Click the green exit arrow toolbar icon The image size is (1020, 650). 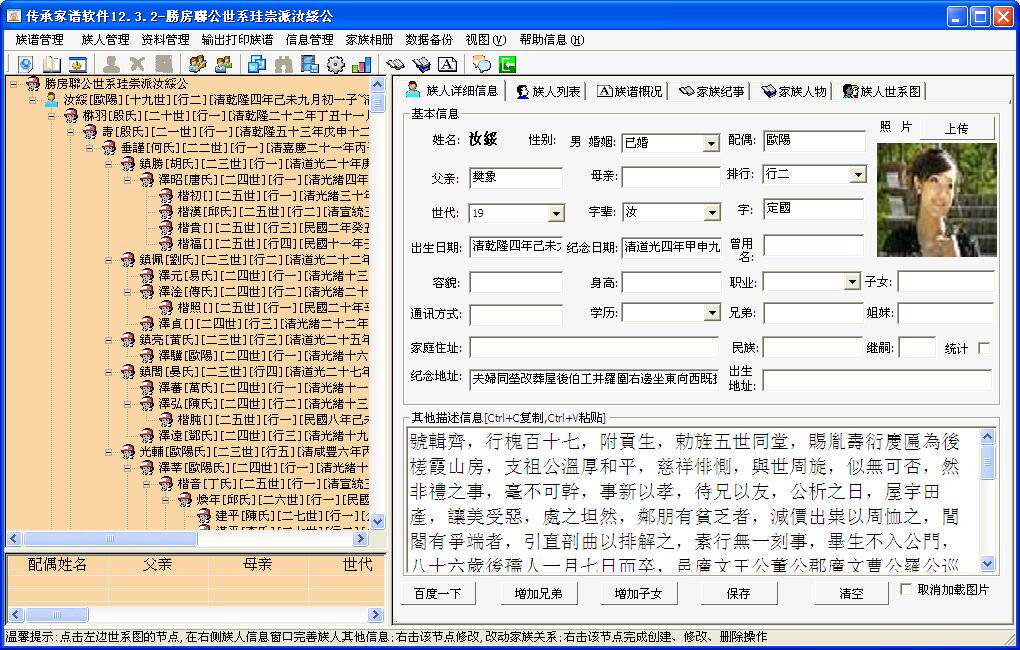coord(507,64)
